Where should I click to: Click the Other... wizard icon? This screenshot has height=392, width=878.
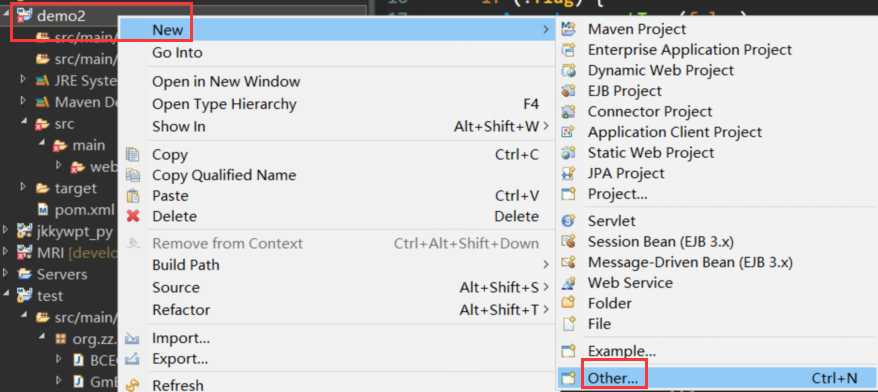(568, 379)
